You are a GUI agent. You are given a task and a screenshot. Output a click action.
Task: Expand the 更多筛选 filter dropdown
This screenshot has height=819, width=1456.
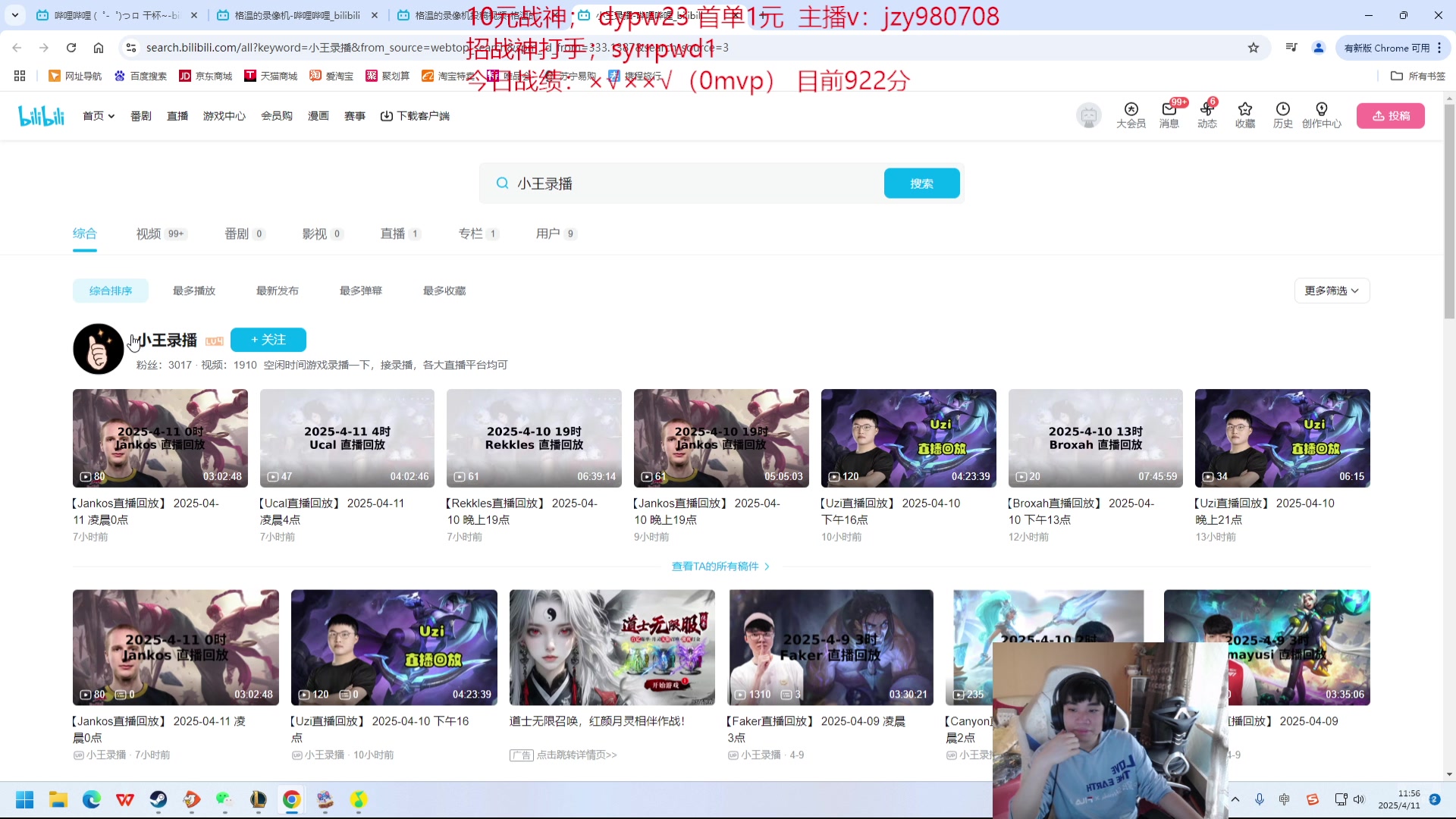click(x=1332, y=291)
